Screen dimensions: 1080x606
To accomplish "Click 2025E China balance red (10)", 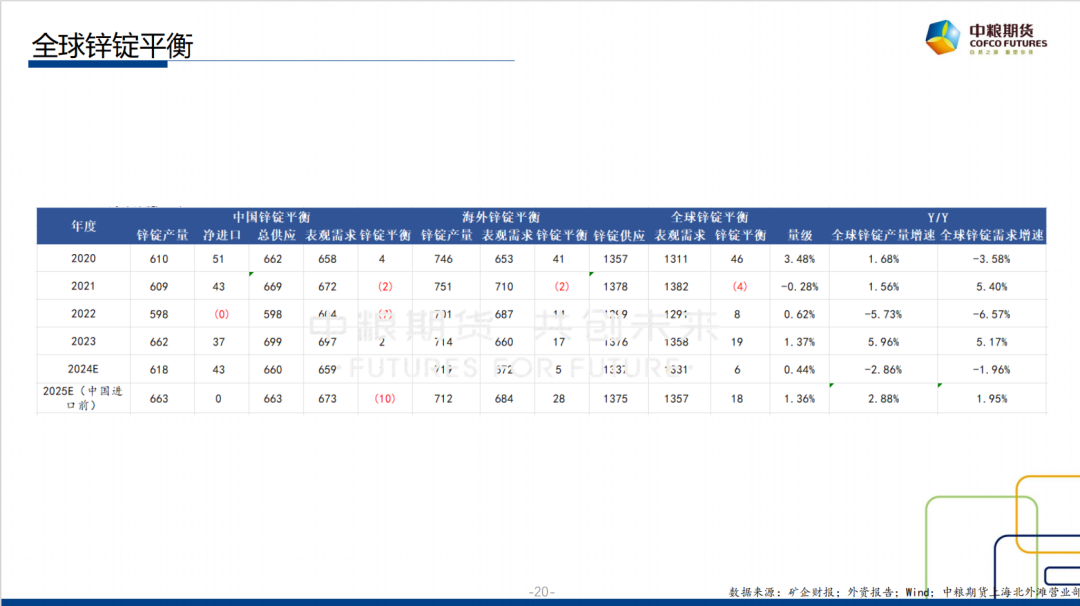I will 384,399.
